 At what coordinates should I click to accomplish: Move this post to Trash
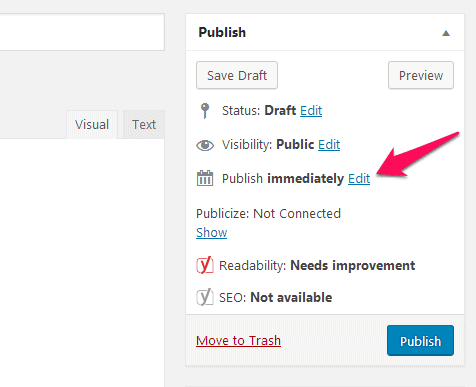click(238, 341)
